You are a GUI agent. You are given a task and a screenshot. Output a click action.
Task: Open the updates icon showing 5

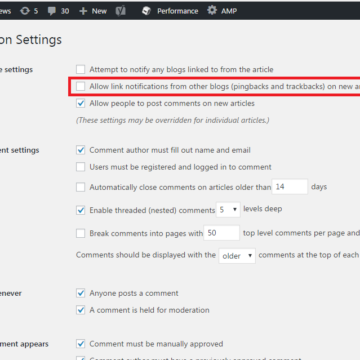(x=25, y=11)
